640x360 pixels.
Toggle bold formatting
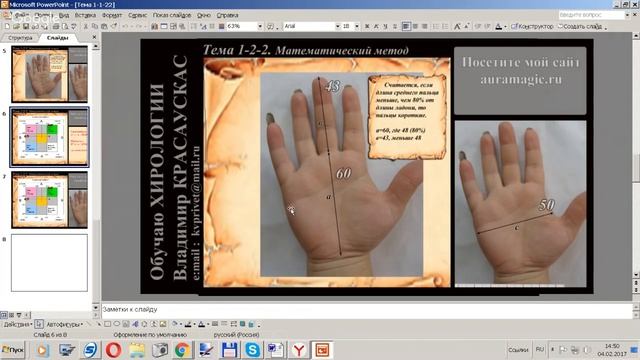click(367, 26)
